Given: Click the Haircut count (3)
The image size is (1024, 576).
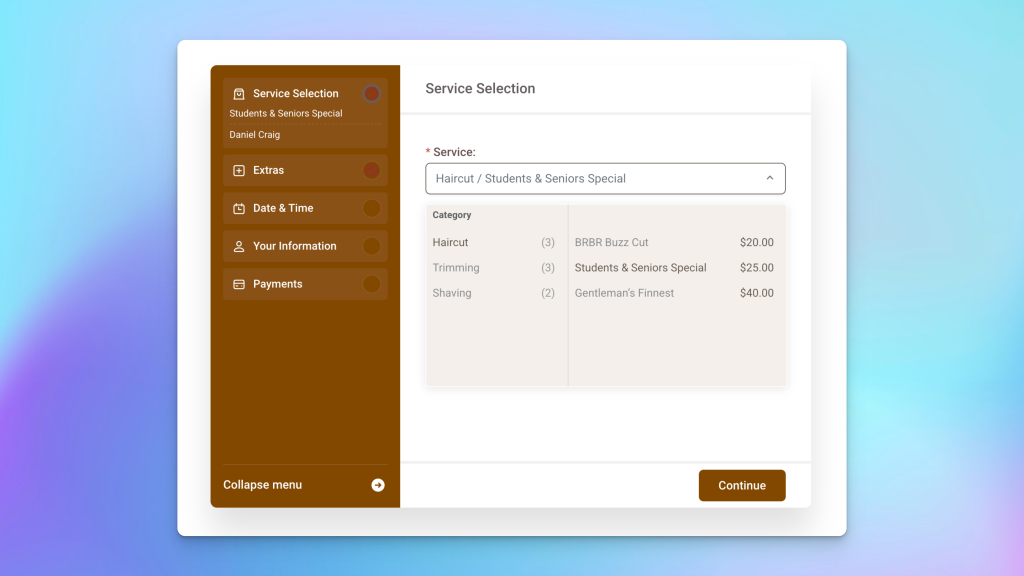Looking at the screenshot, I should pos(548,242).
